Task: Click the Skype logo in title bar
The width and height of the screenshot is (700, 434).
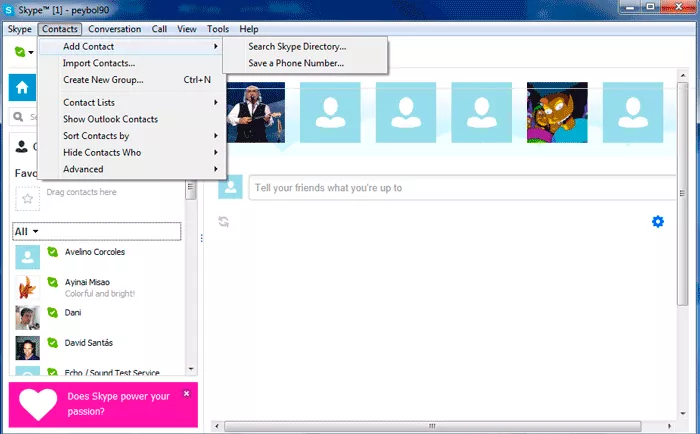Action: point(8,9)
